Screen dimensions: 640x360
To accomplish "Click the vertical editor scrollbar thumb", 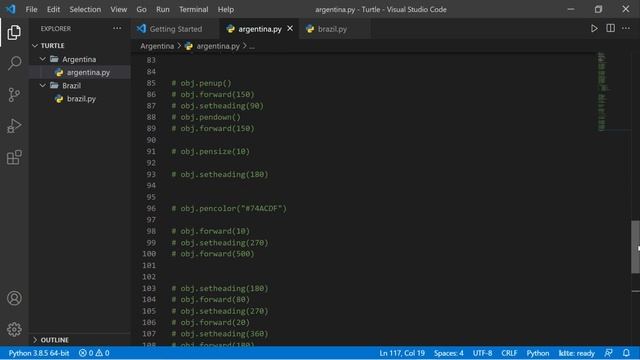I will click(636, 247).
